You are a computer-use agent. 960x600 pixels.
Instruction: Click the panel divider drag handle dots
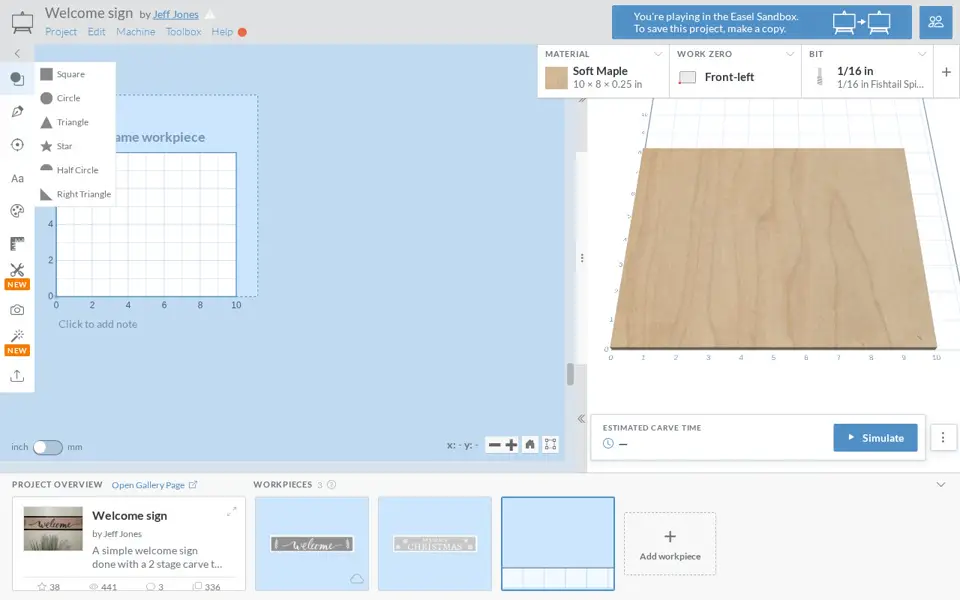(582, 258)
